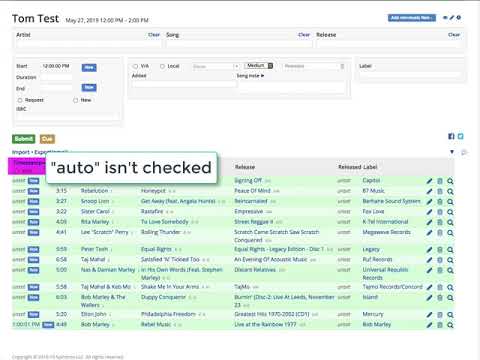
Task: Click magnifier icon in Sister Carol row
Action: 450,212
